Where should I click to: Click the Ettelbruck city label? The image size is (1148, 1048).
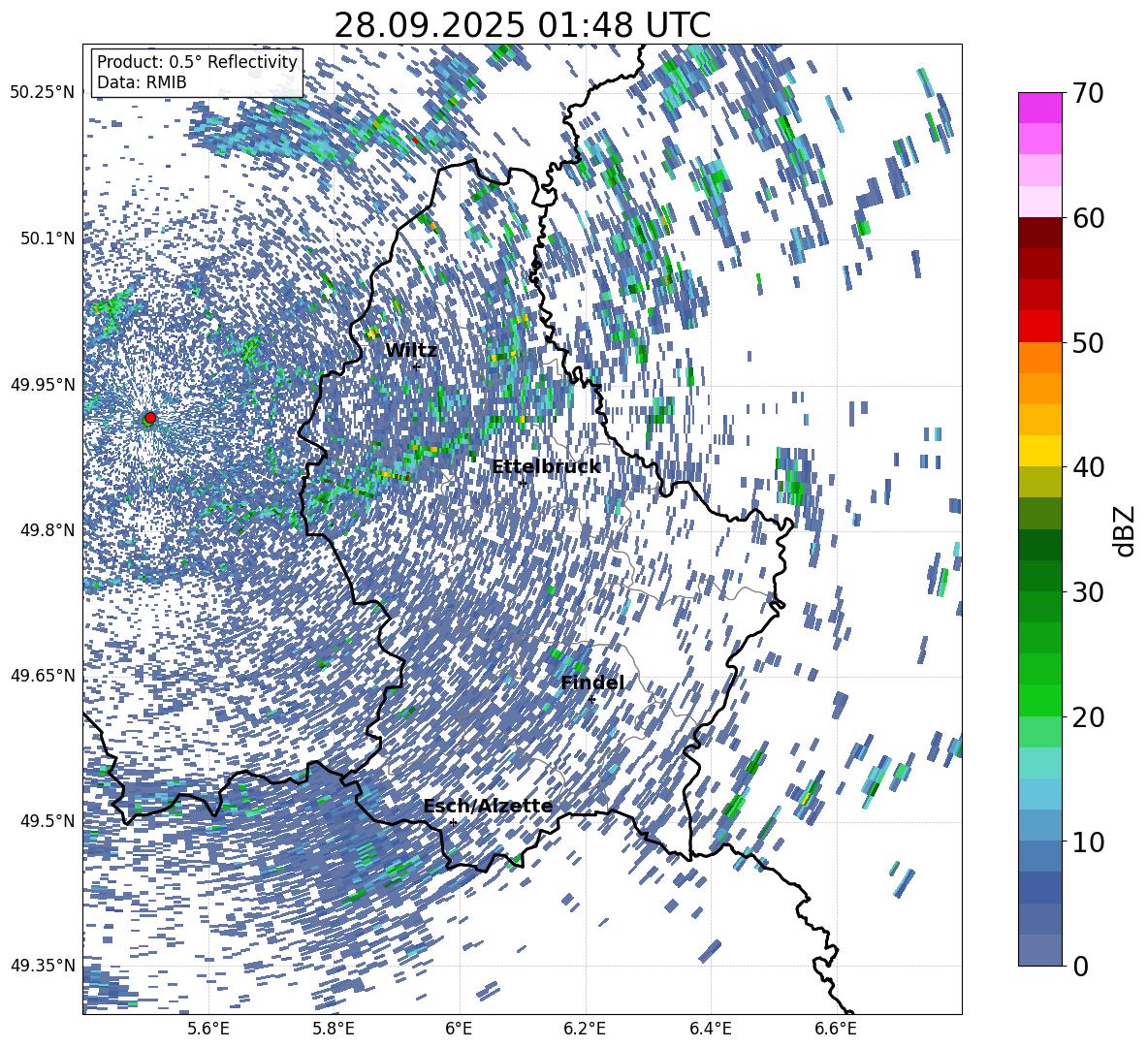click(x=546, y=467)
